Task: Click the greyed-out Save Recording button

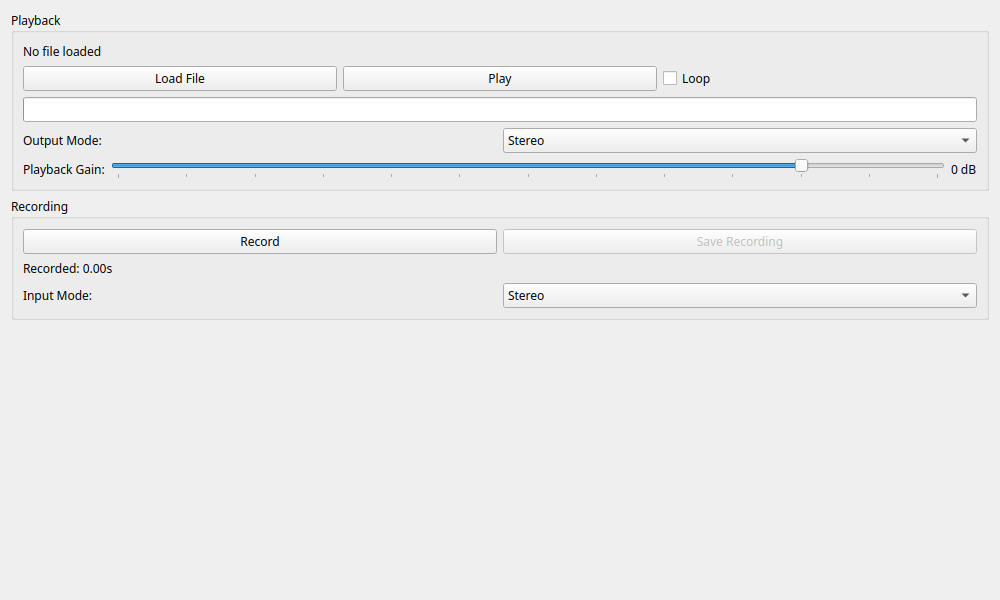Action: pos(739,242)
